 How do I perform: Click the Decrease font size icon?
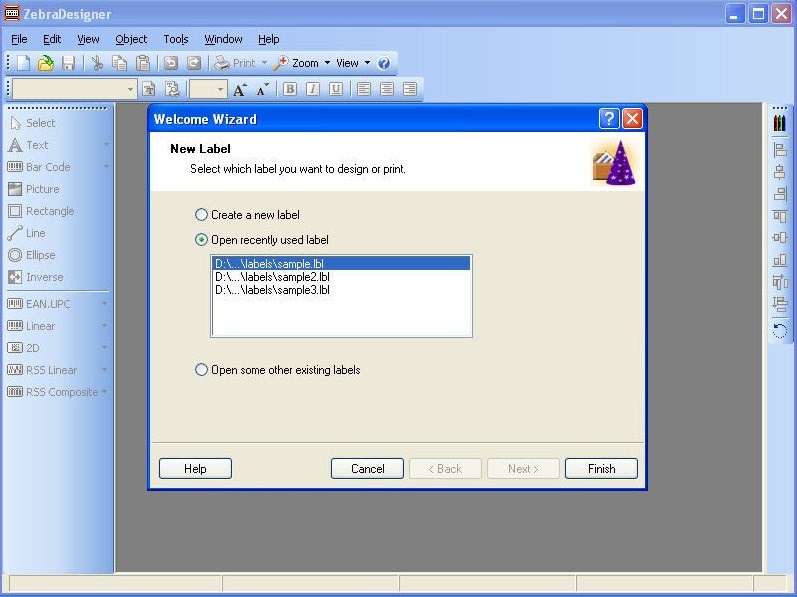[262, 89]
